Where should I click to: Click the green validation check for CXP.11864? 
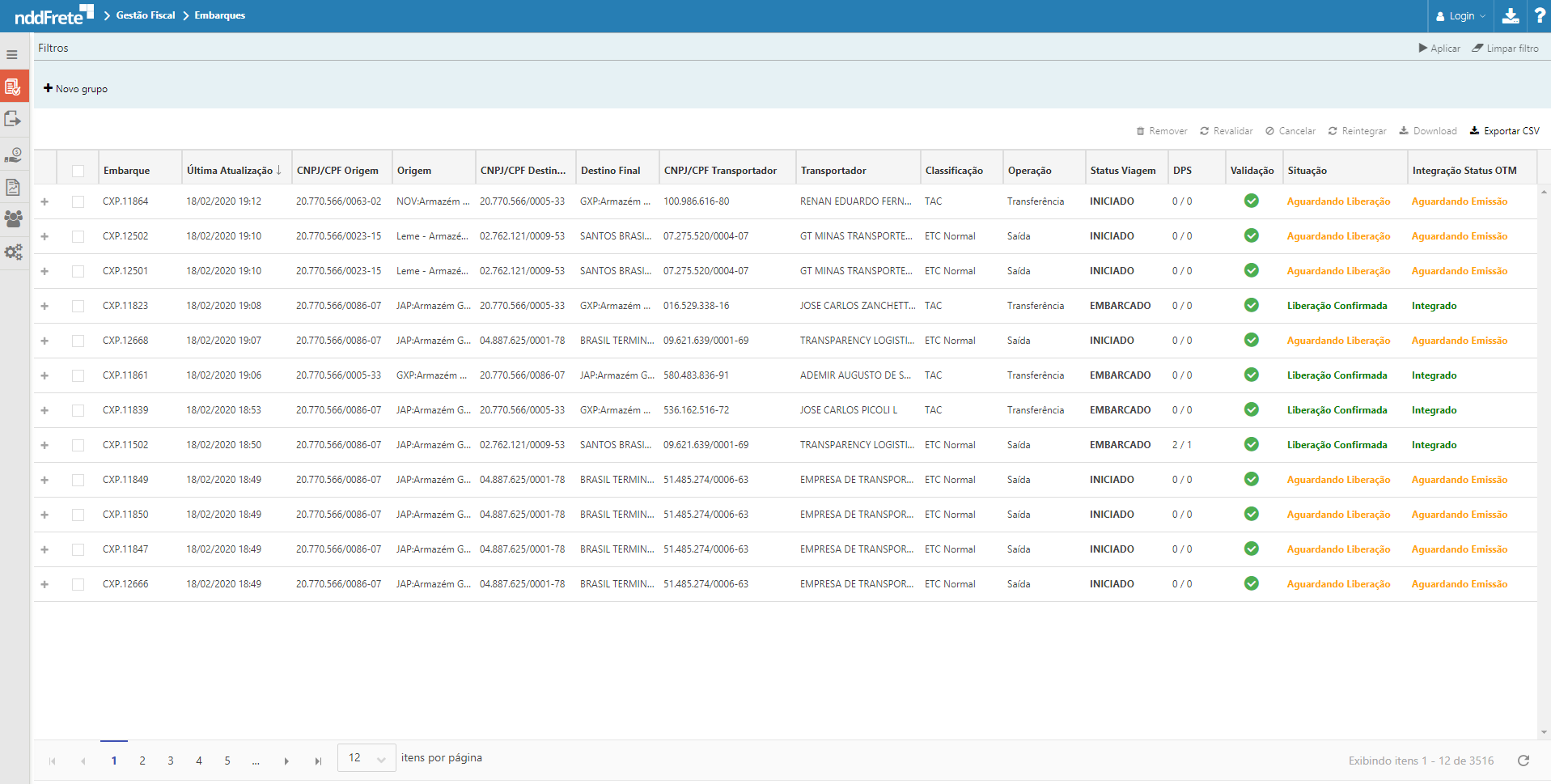pyautogui.click(x=1251, y=201)
